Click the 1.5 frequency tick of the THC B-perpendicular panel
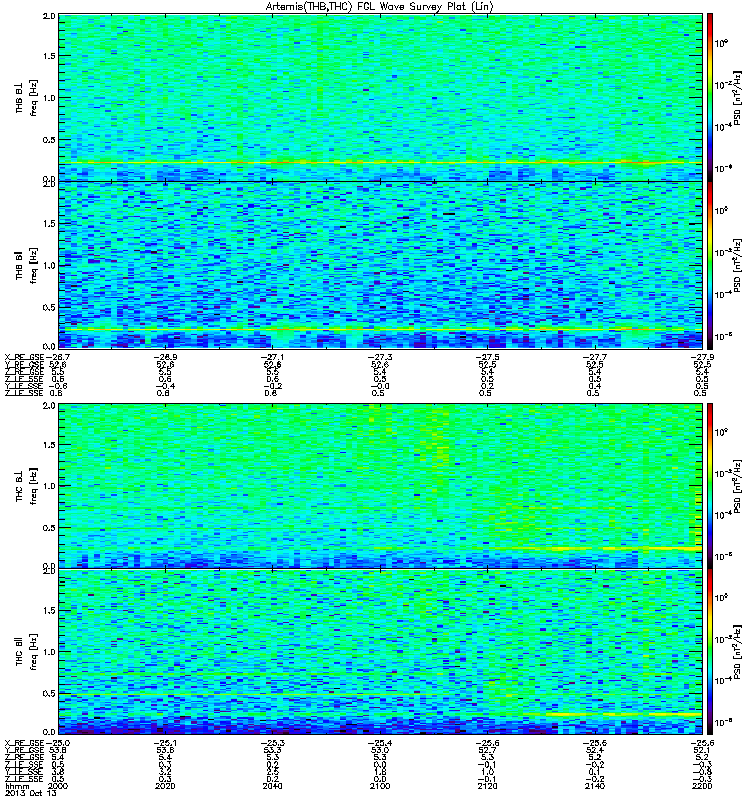The image size is (750, 800). tap(49, 444)
